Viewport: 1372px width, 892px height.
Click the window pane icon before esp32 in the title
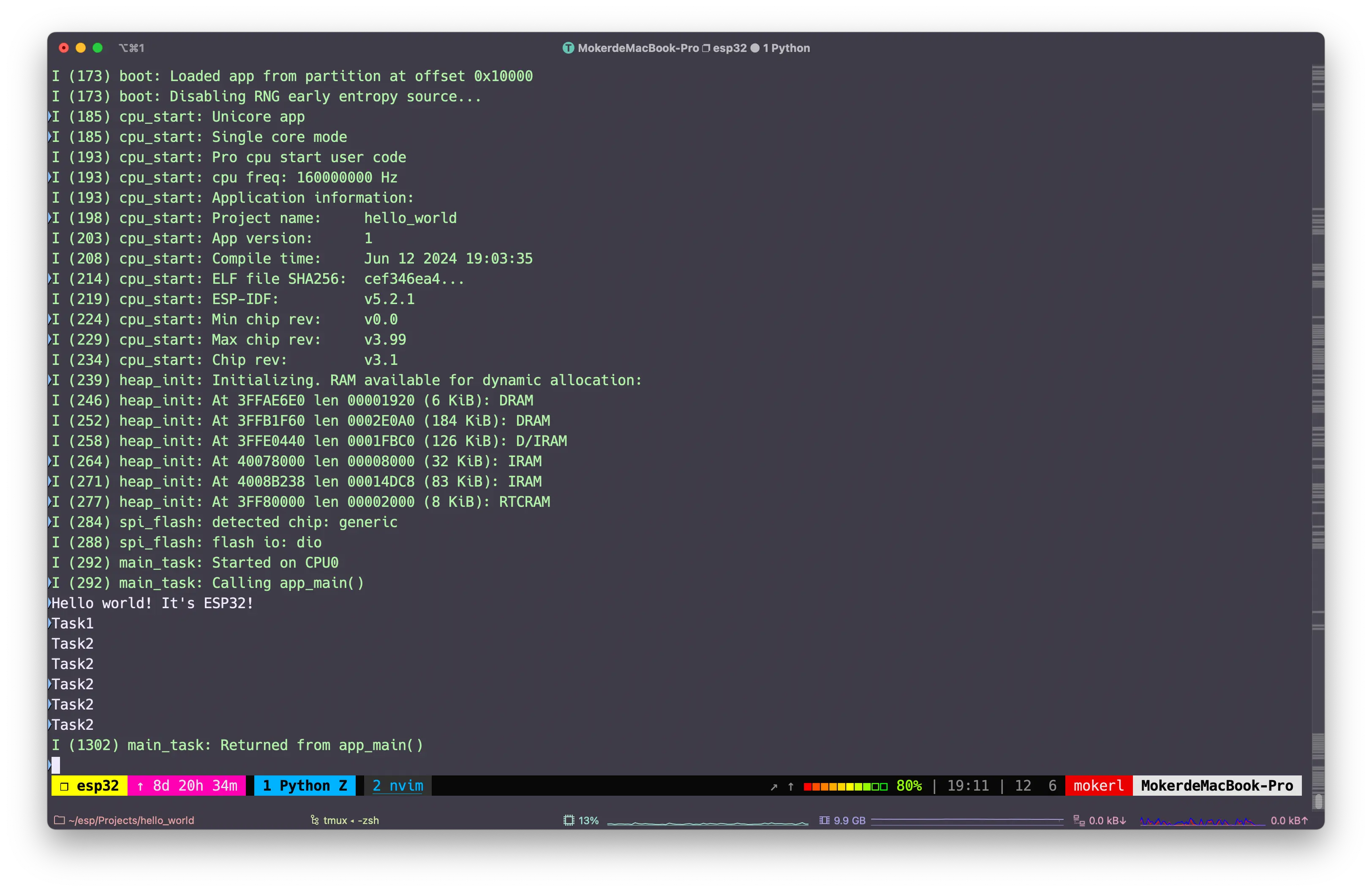(x=705, y=48)
